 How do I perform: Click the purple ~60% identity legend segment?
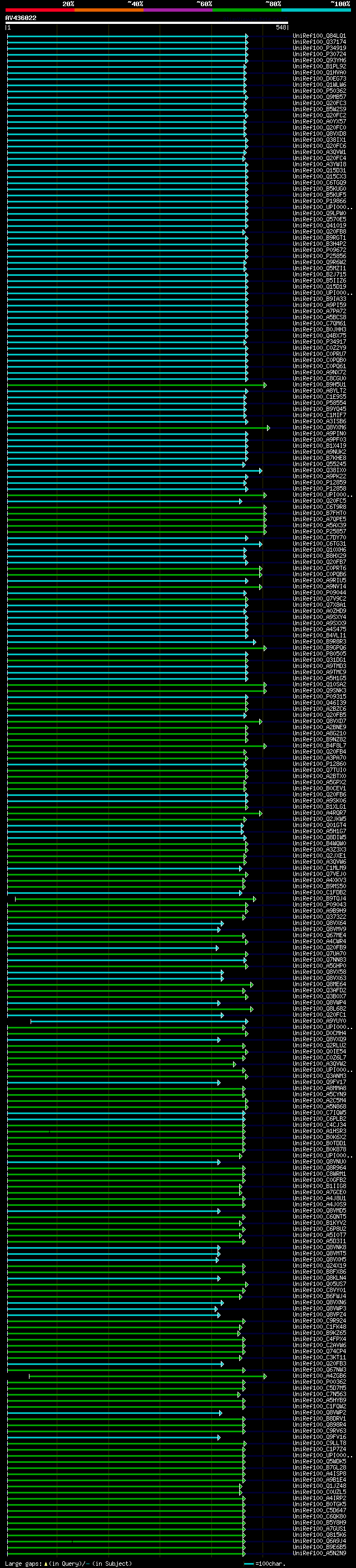click(x=179, y=10)
